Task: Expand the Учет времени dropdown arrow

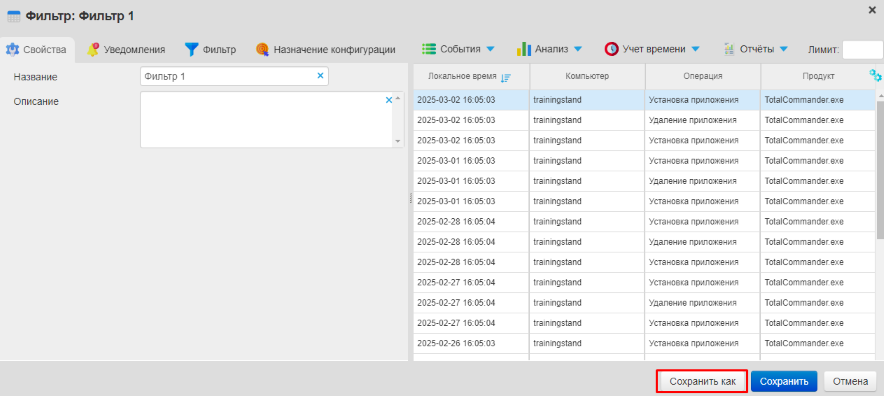Action: 695,49
